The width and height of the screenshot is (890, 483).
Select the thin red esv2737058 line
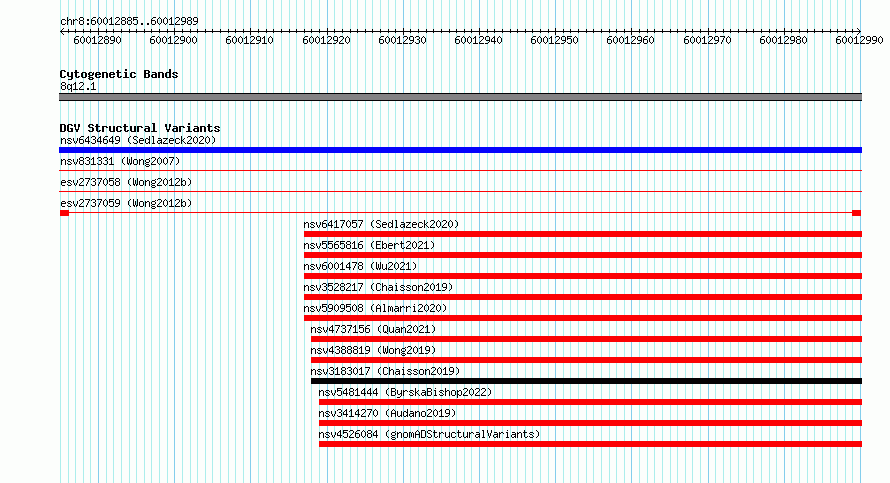tap(460, 191)
